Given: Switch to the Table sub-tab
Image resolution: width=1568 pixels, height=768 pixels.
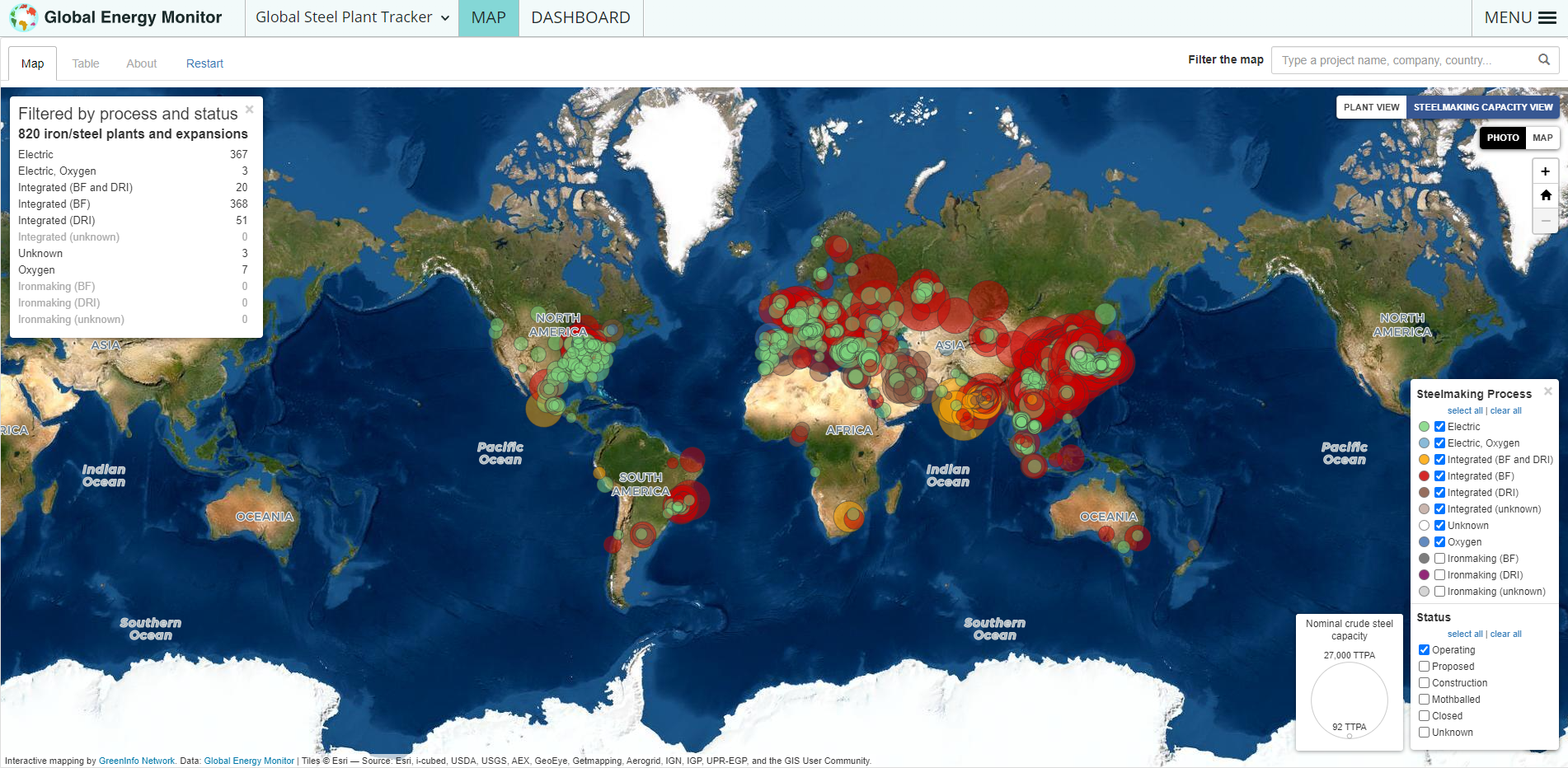Looking at the screenshot, I should click(x=86, y=63).
